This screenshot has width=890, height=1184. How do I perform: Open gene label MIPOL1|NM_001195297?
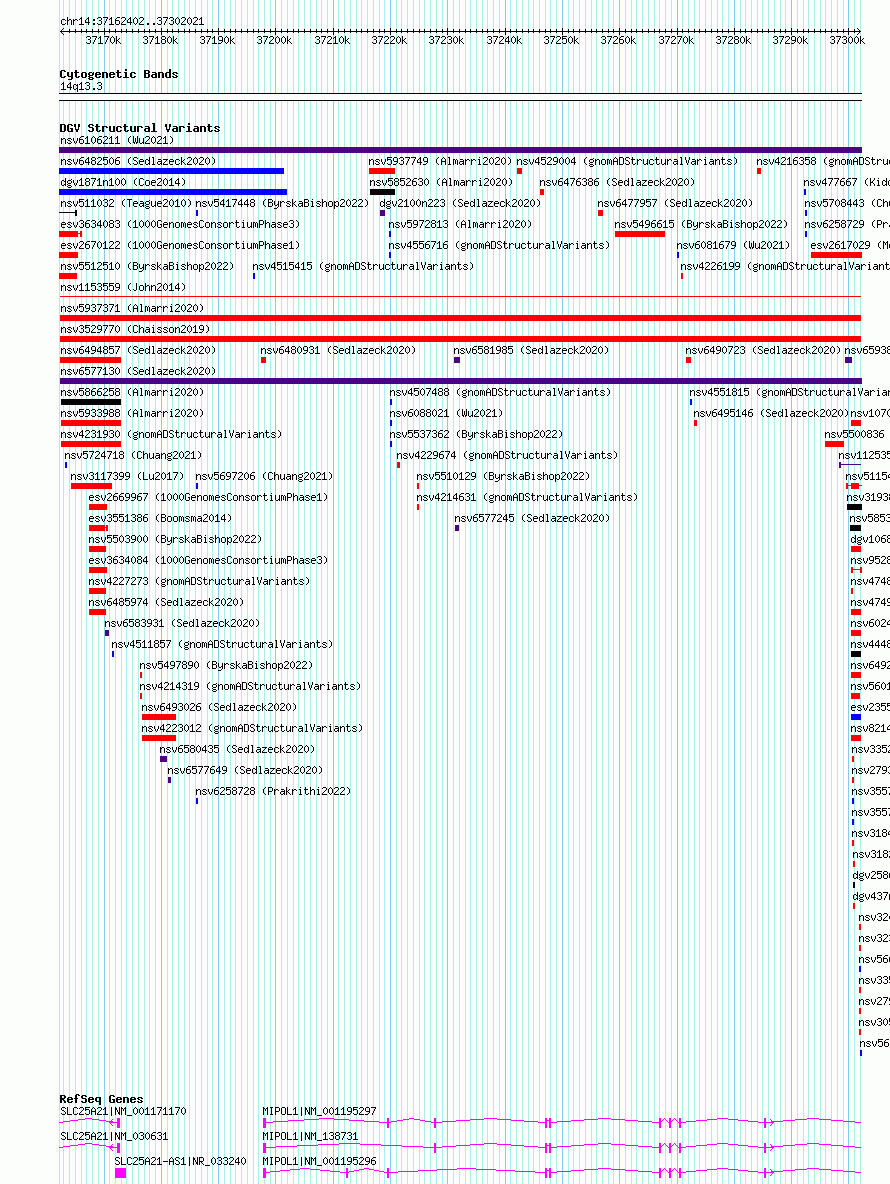coord(319,1112)
